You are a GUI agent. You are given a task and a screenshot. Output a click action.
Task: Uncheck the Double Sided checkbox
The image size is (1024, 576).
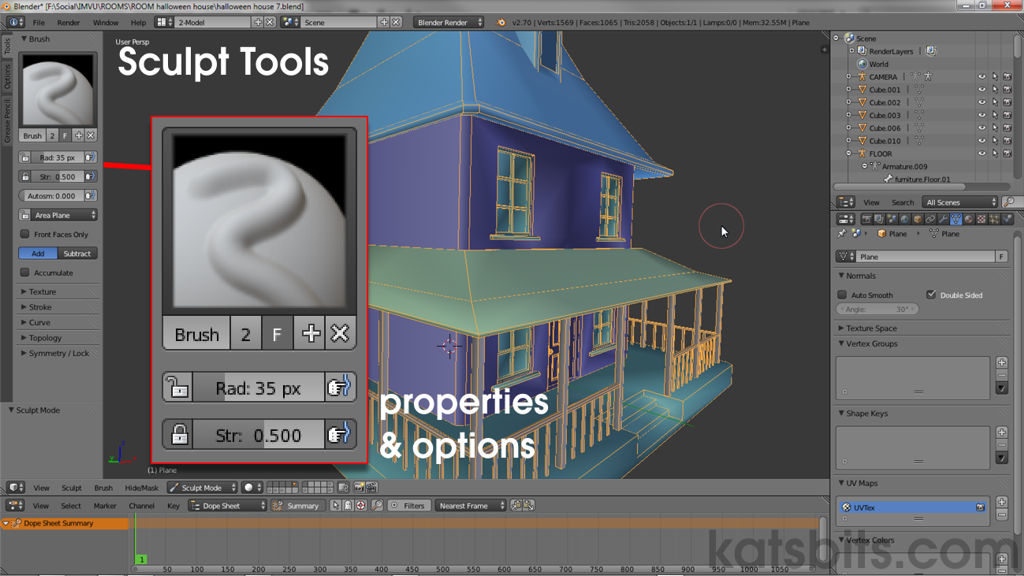point(931,295)
